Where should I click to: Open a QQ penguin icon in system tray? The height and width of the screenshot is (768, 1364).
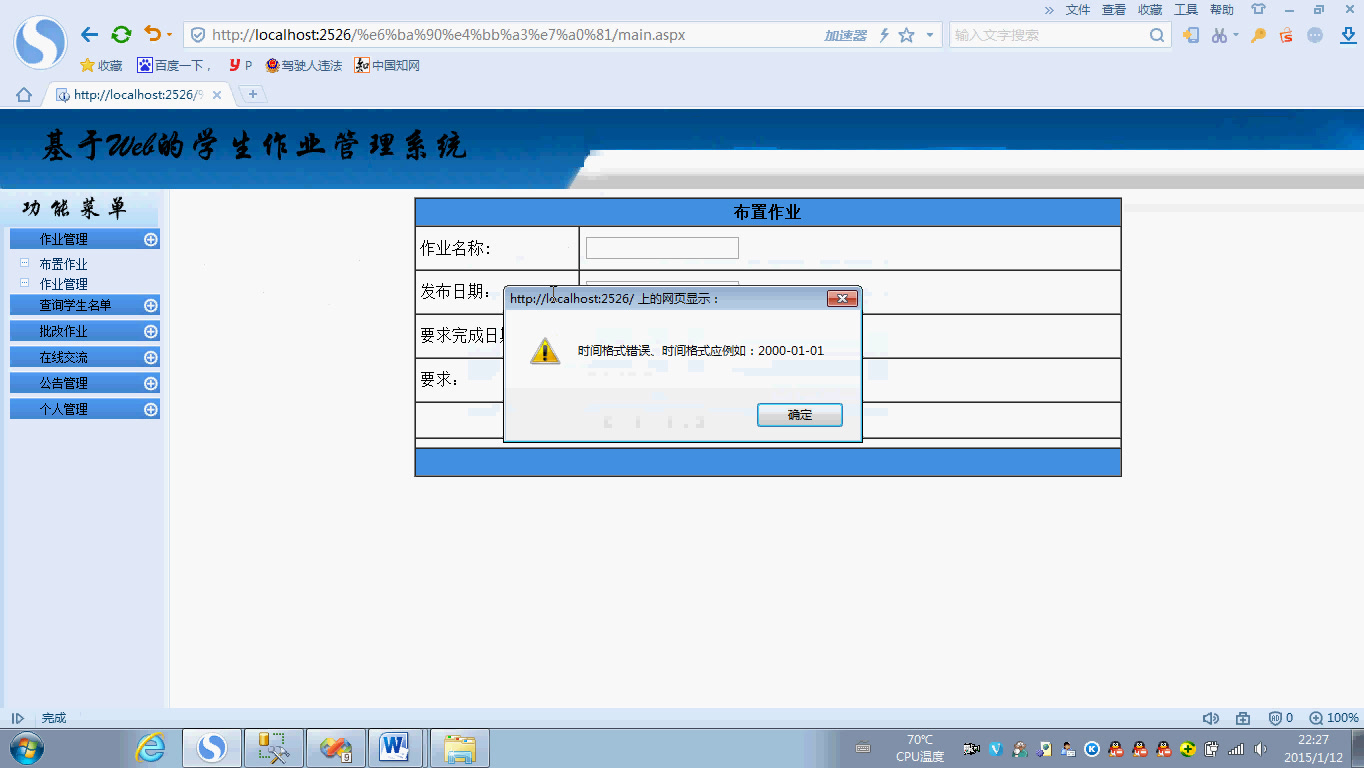point(1114,750)
